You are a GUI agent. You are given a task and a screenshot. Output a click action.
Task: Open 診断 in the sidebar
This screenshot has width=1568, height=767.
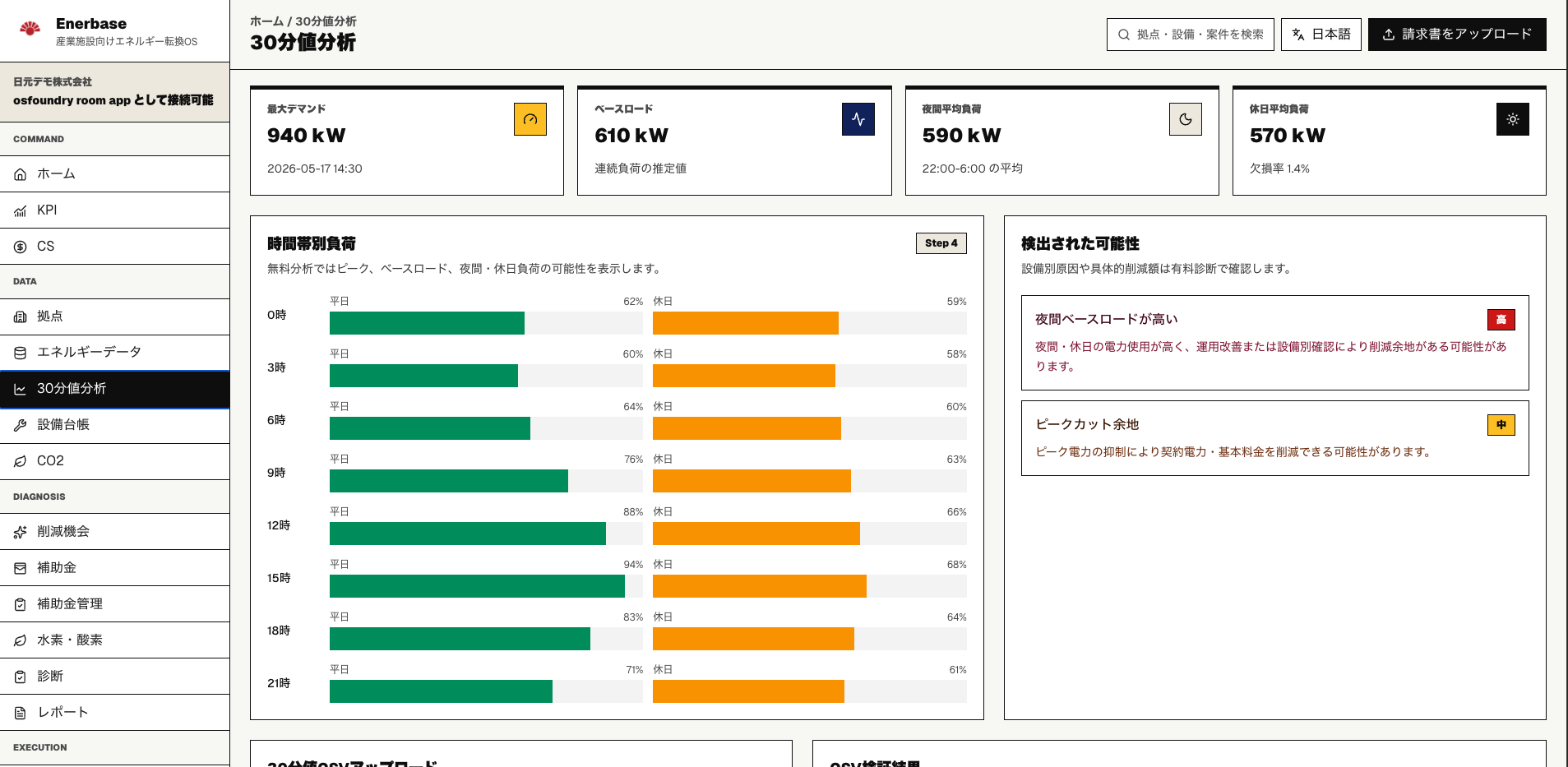(x=115, y=677)
